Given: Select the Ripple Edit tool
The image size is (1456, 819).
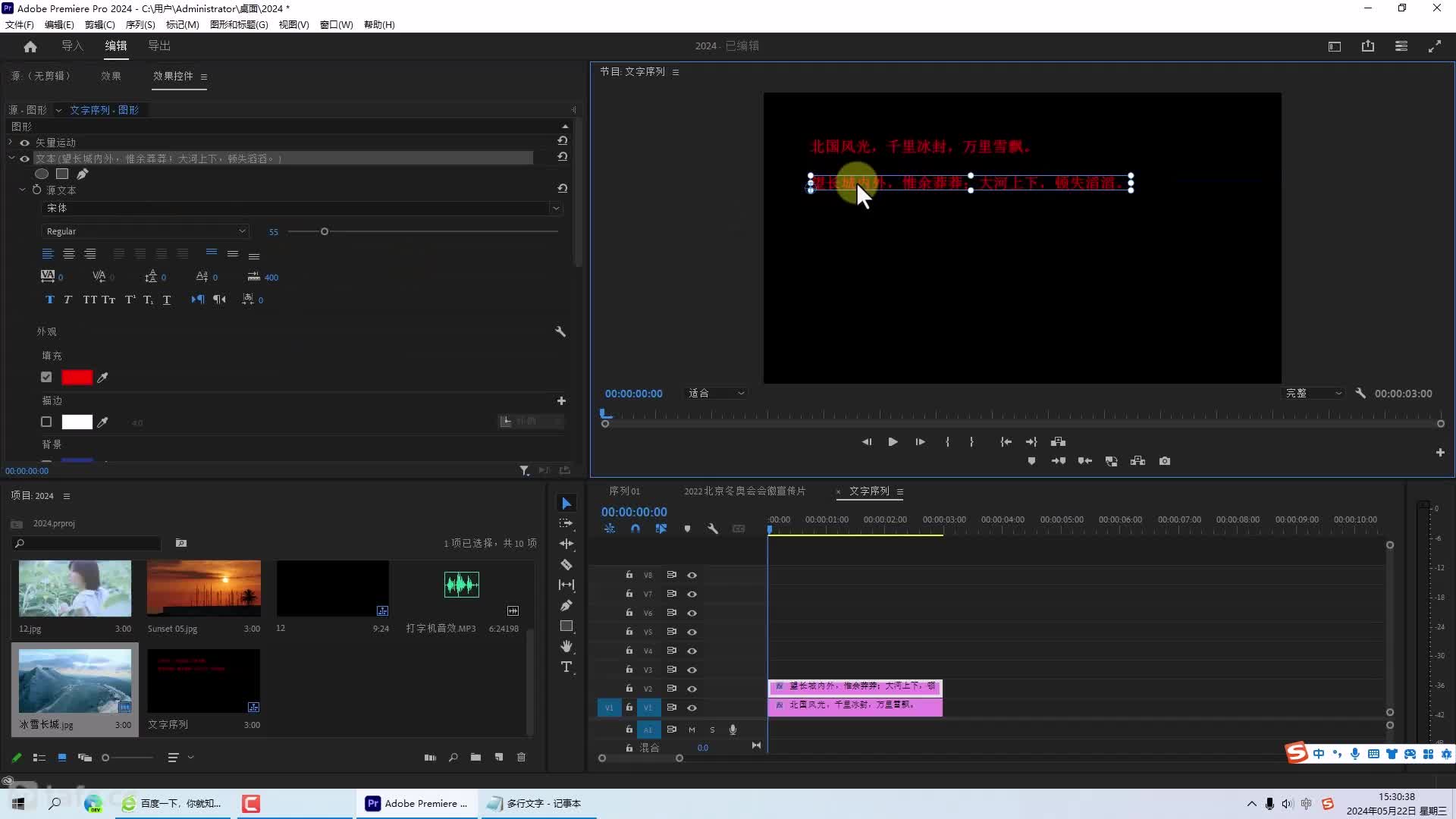Looking at the screenshot, I should coord(566,544).
